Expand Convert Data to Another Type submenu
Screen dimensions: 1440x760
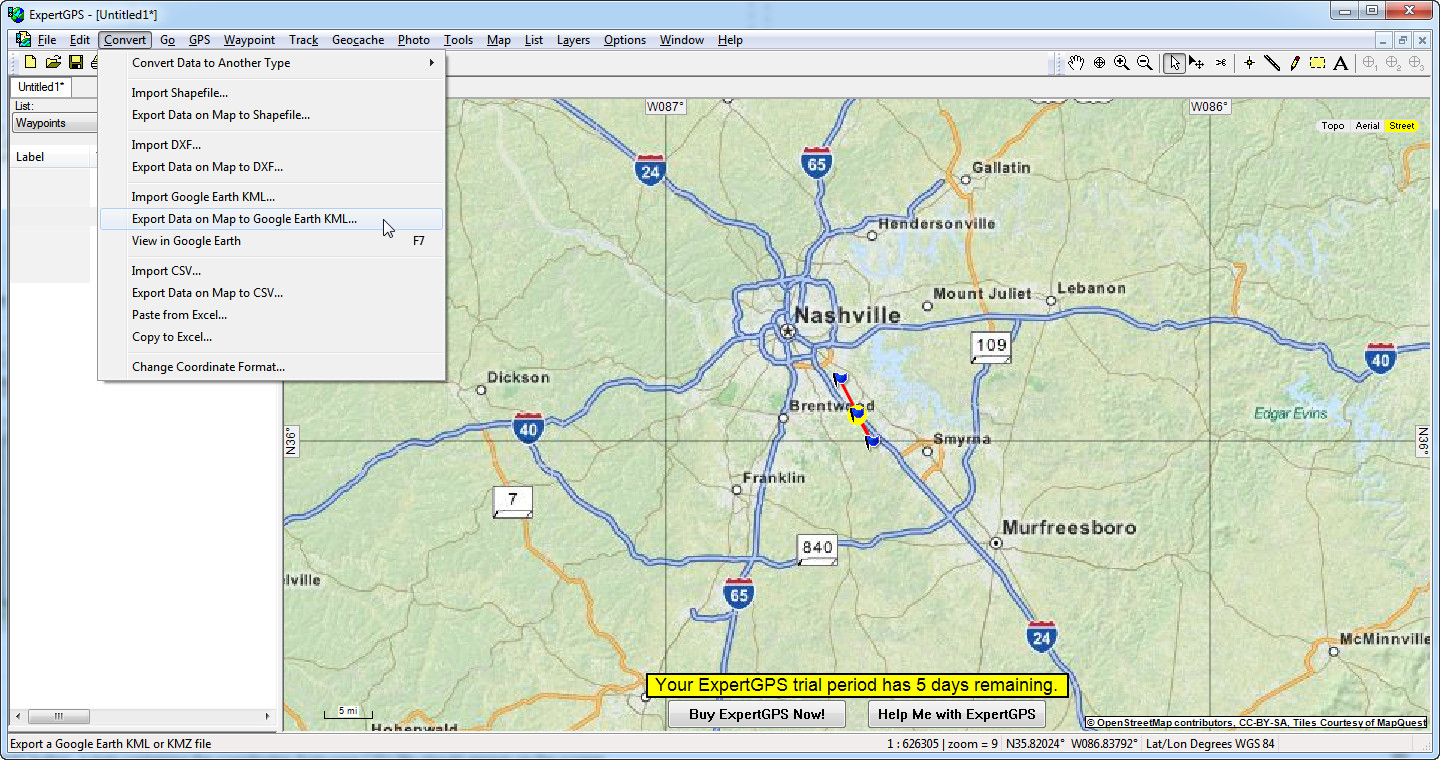tap(271, 63)
